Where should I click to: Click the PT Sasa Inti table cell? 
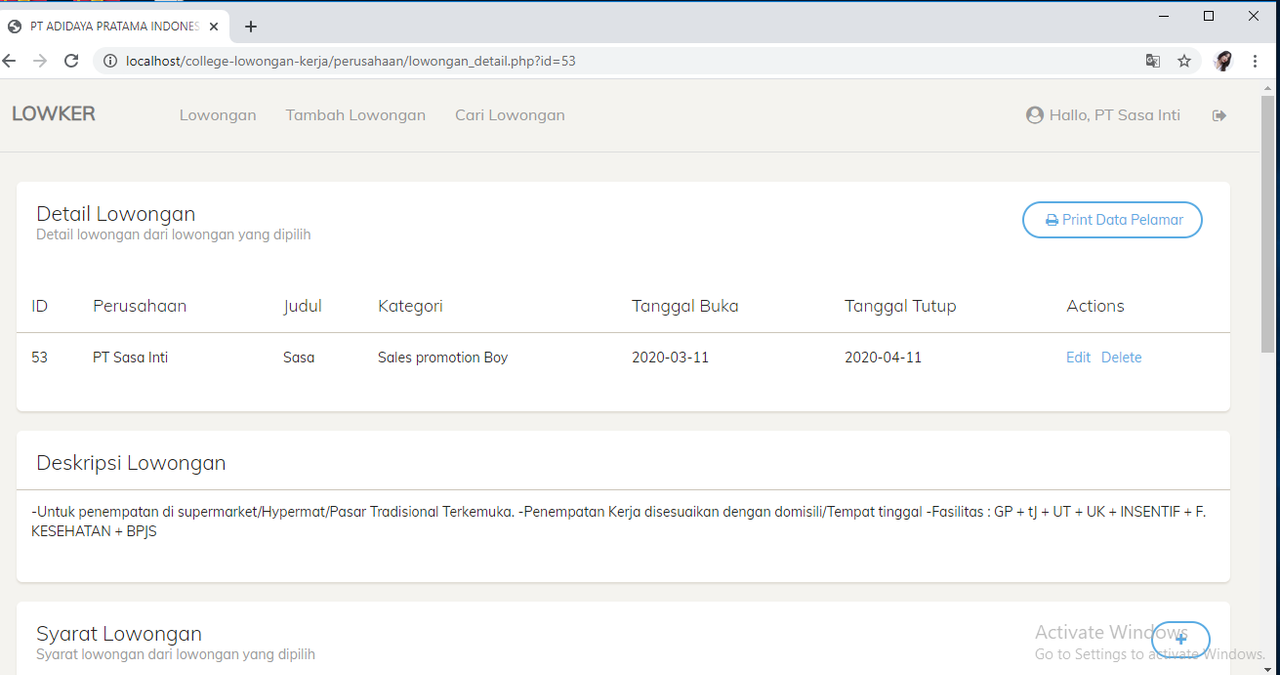130,357
